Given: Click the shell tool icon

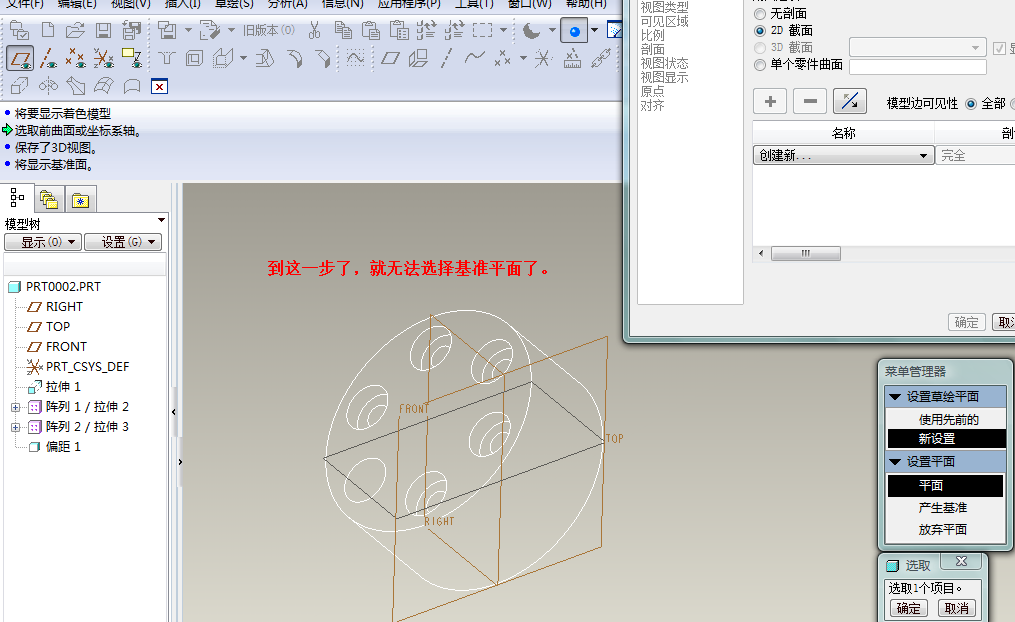Looking at the screenshot, I should click(194, 58).
